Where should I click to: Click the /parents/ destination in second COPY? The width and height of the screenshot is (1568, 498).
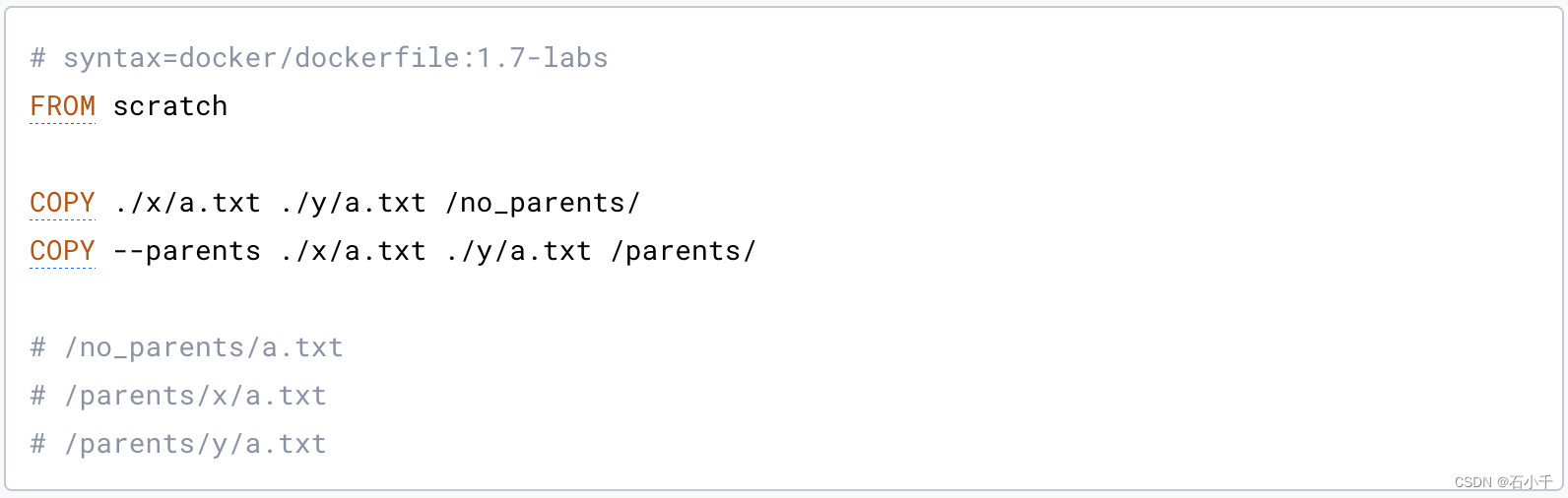(x=684, y=252)
